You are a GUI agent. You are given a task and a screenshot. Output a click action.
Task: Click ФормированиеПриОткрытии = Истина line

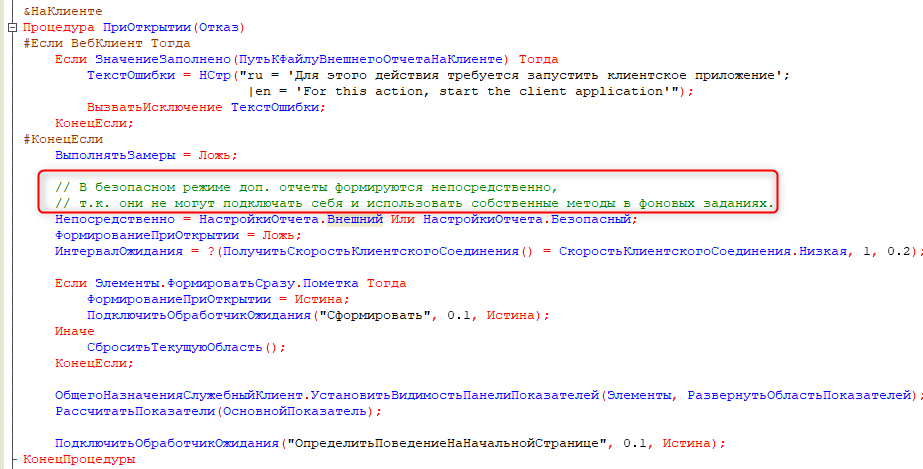pyautogui.click(x=218, y=299)
